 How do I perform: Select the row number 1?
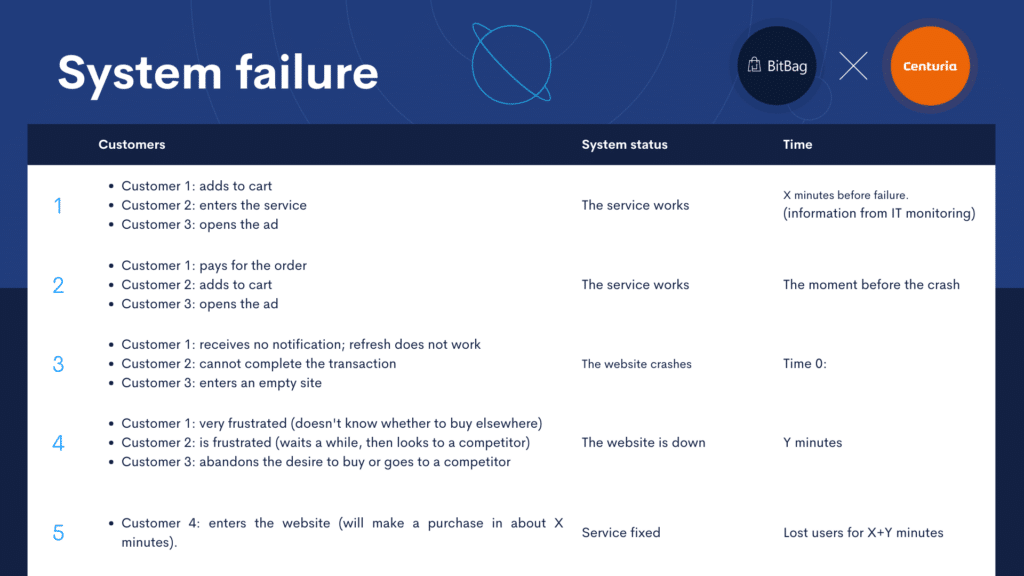pyautogui.click(x=58, y=206)
